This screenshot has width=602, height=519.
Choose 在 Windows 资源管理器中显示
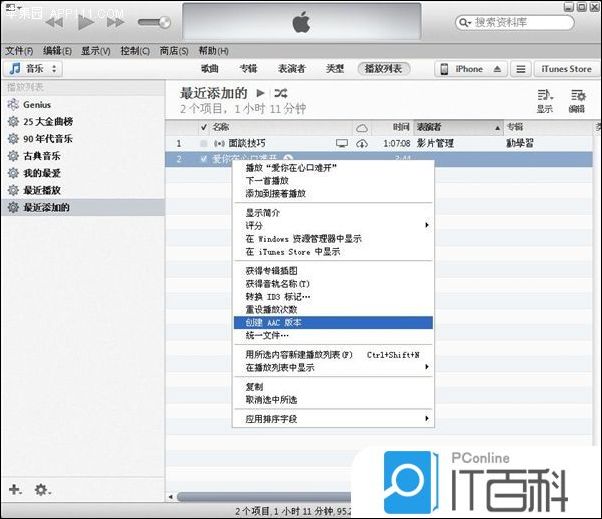coord(333,239)
